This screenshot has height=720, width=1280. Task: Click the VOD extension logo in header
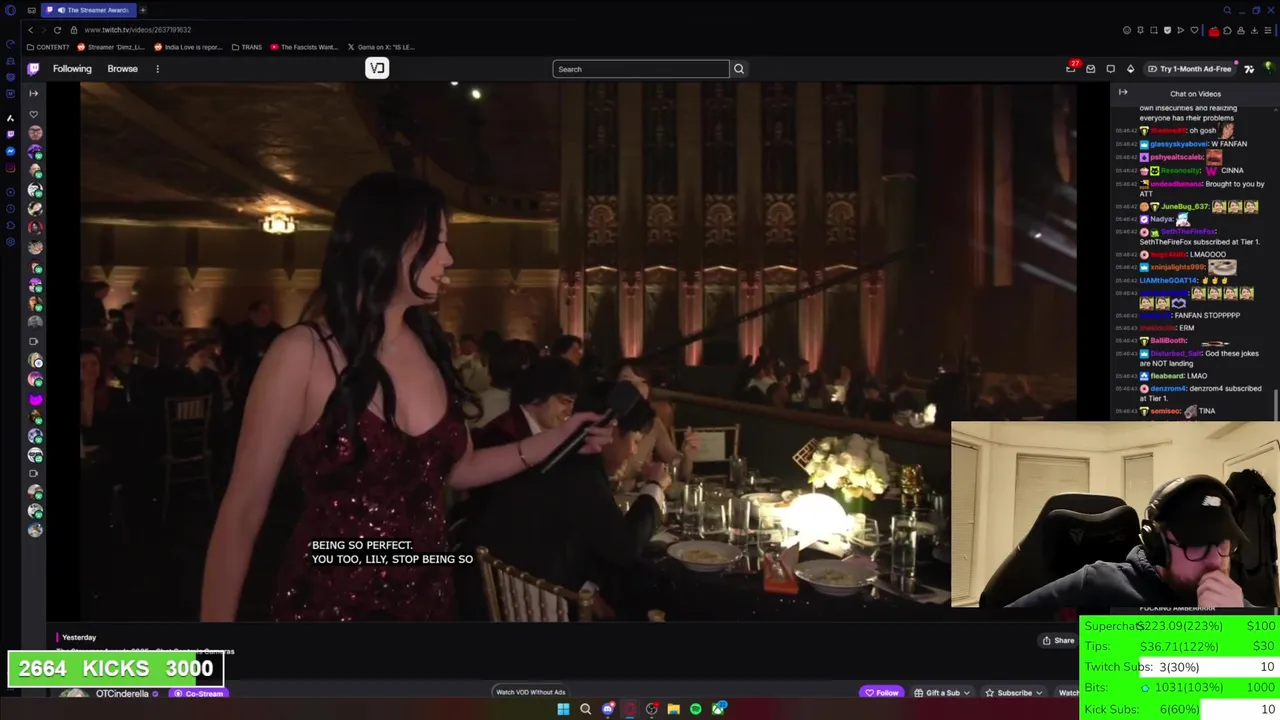click(x=377, y=68)
